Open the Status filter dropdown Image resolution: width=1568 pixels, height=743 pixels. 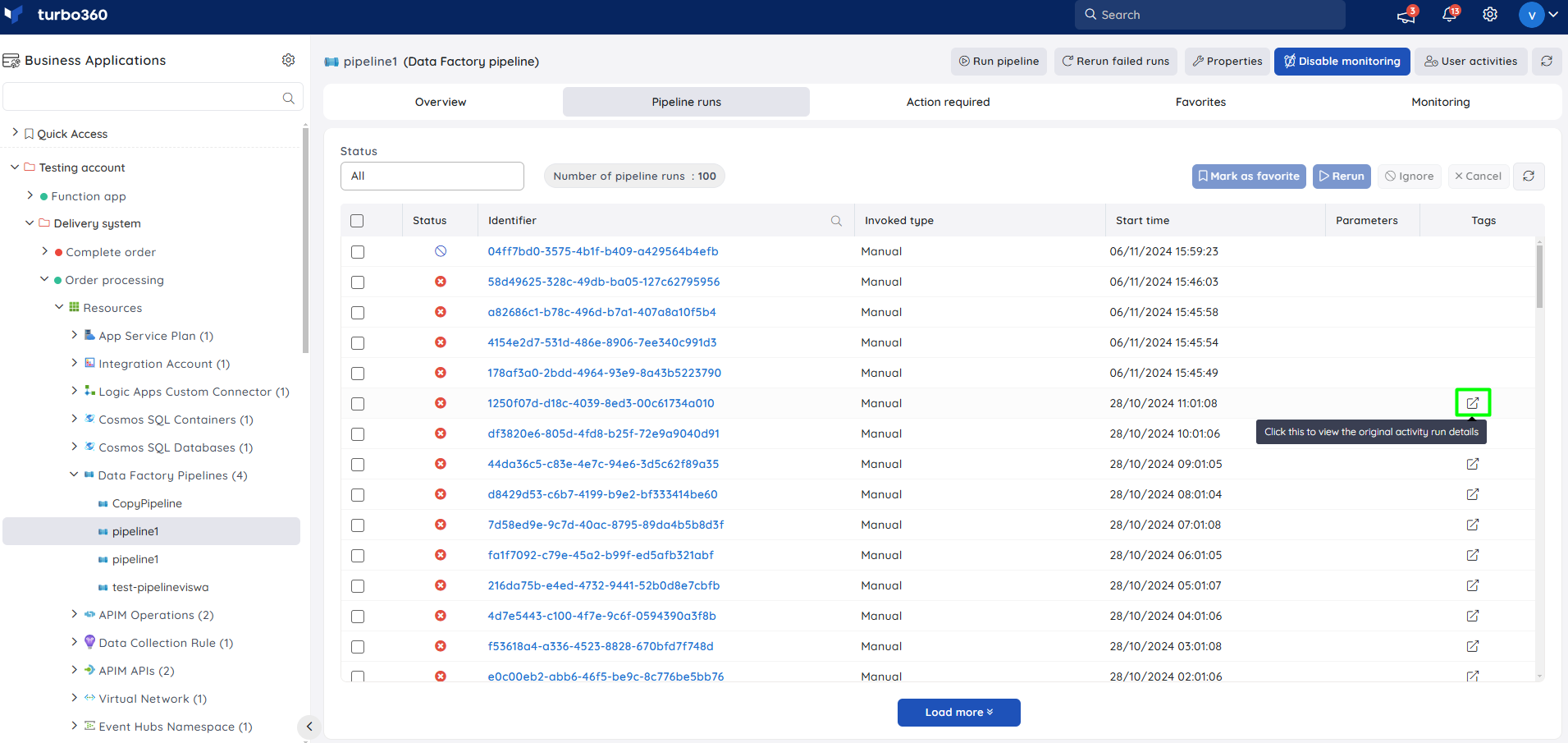point(432,176)
